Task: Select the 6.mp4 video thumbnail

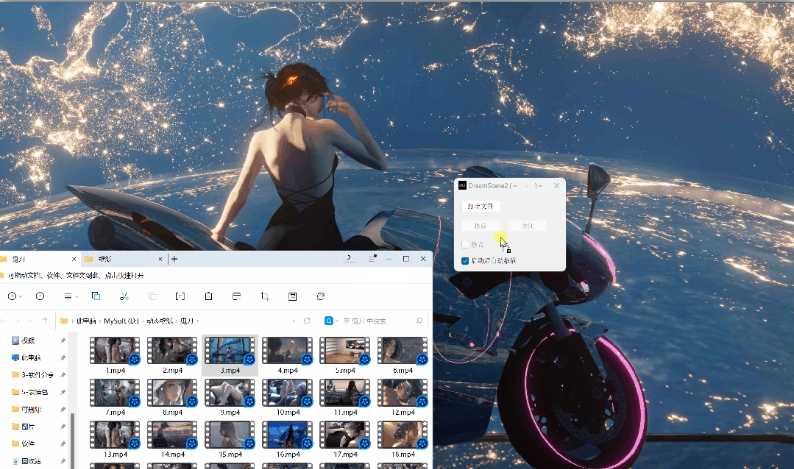Action: [403, 350]
